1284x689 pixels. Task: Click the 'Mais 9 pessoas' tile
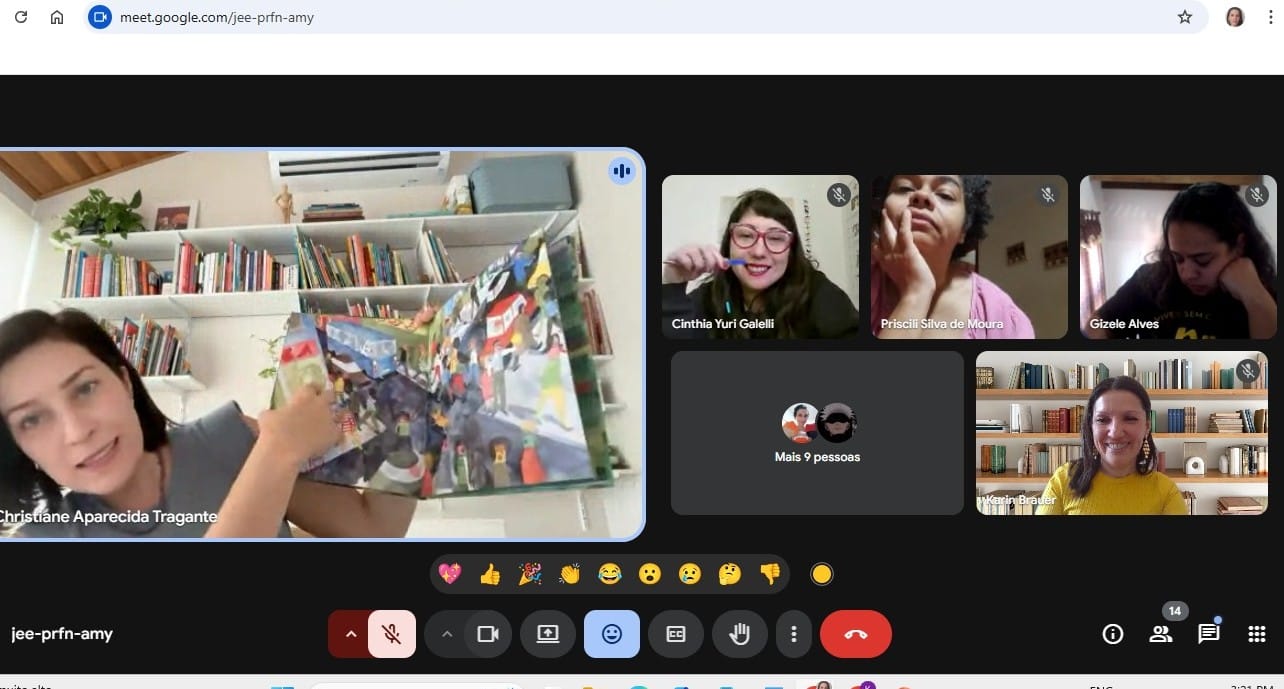click(817, 433)
